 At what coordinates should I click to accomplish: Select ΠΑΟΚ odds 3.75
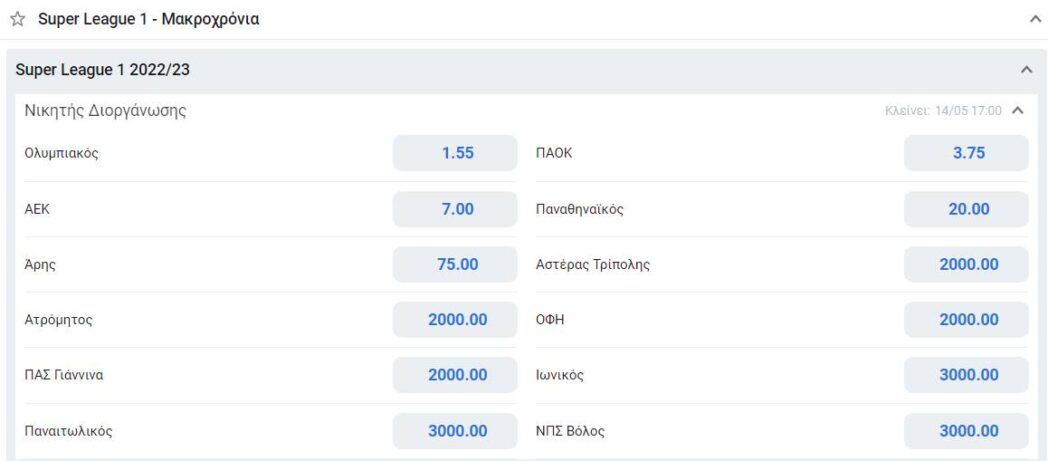[x=966, y=153]
